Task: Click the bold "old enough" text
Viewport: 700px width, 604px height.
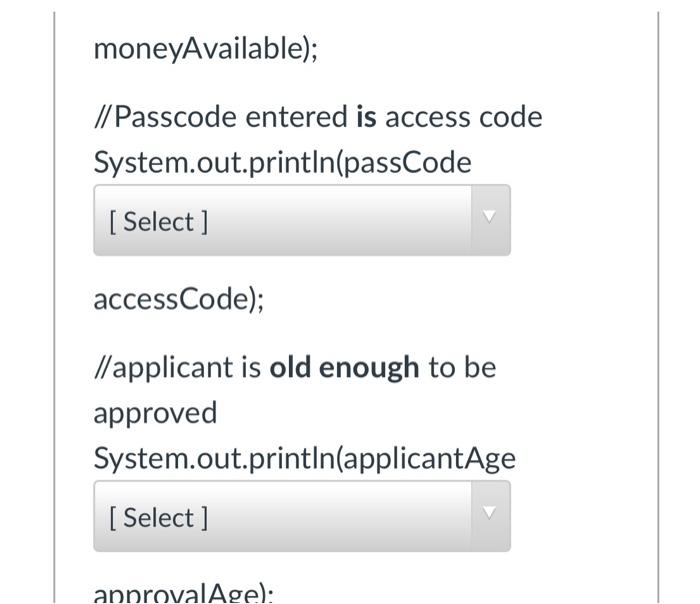Action: (344, 367)
